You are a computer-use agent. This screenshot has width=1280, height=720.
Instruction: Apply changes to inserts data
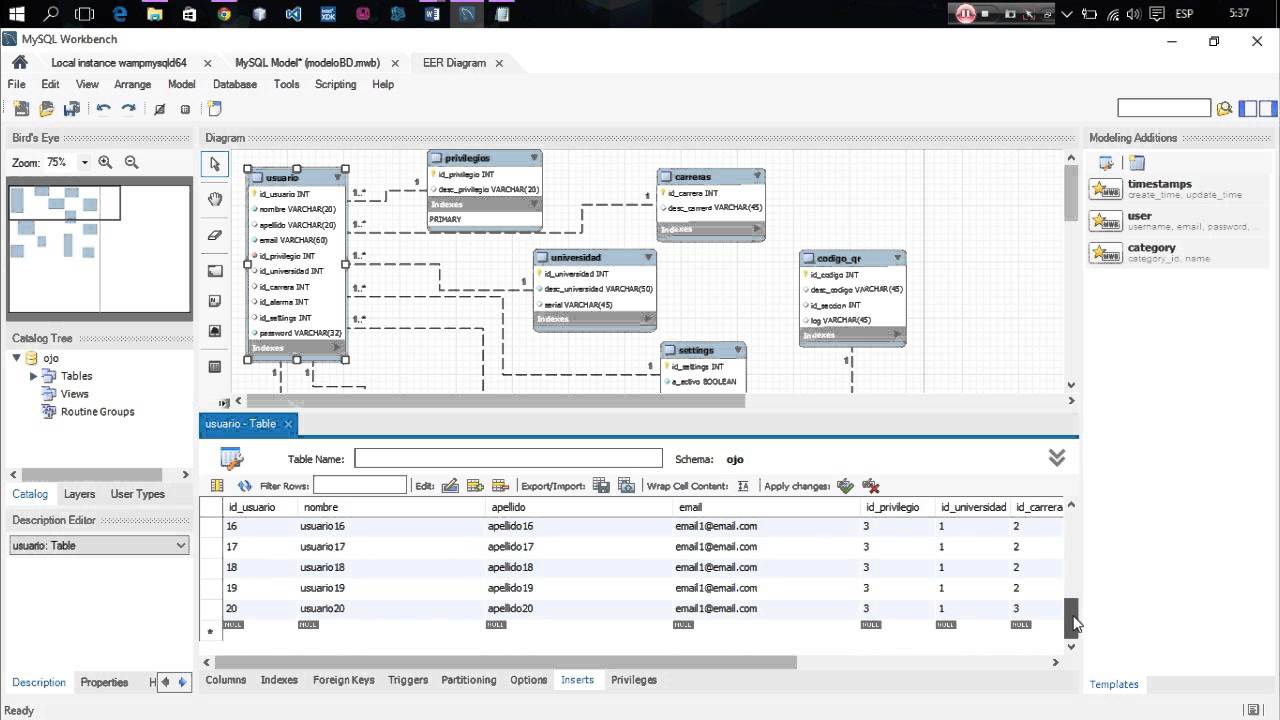point(846,486)
